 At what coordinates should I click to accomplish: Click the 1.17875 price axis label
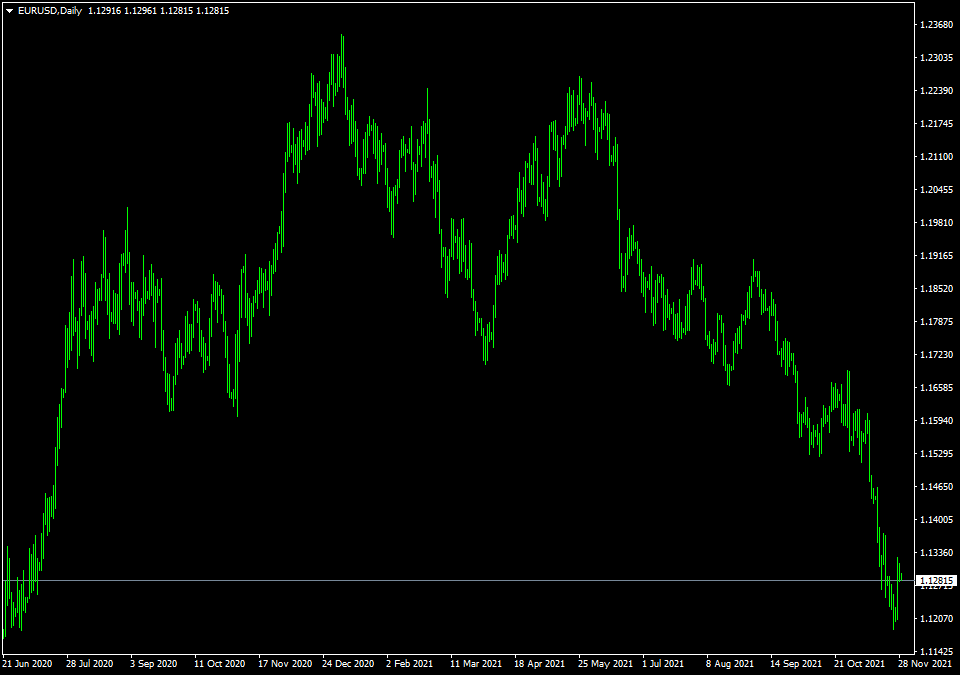coord(937,322)
